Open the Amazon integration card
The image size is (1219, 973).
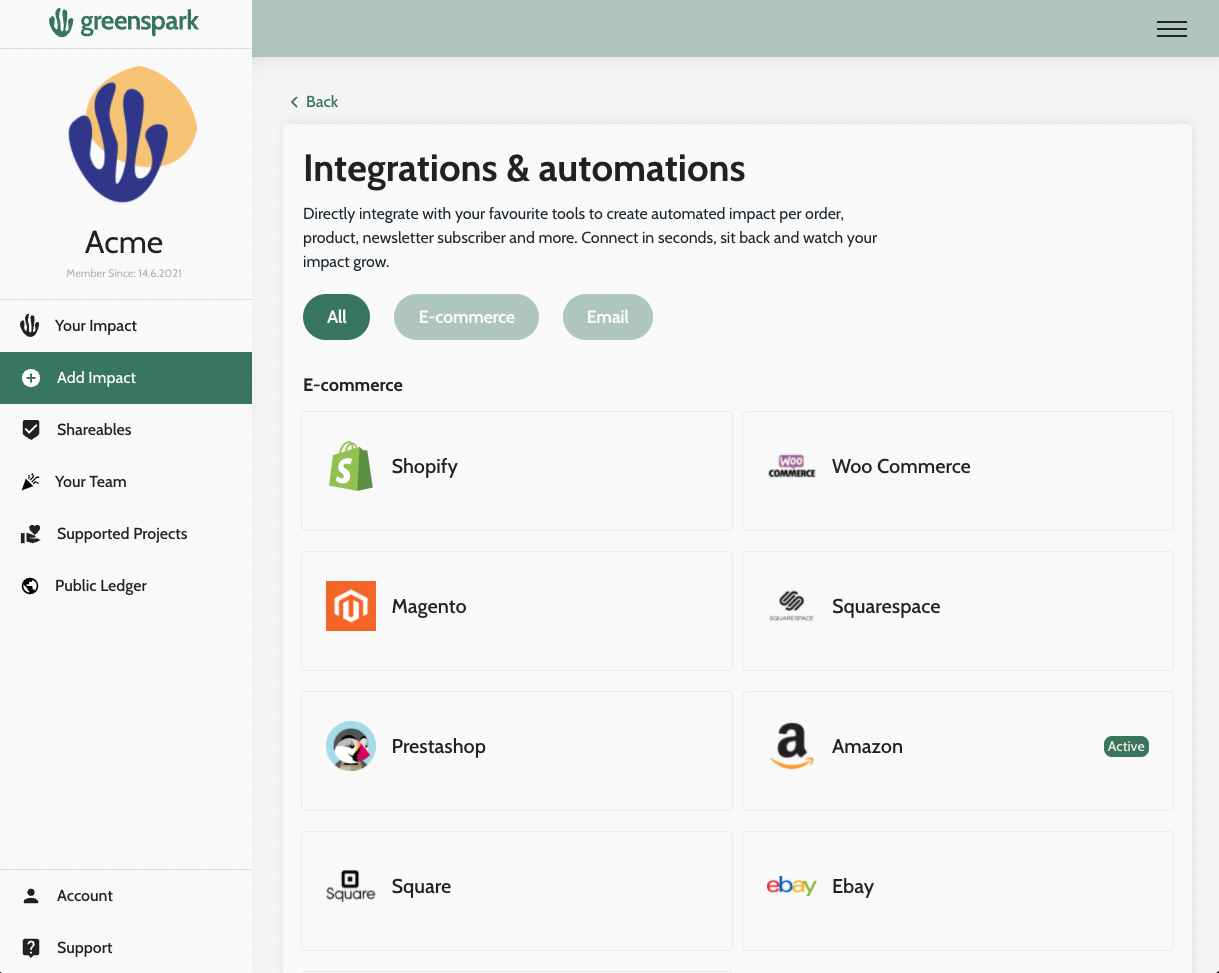958,751
